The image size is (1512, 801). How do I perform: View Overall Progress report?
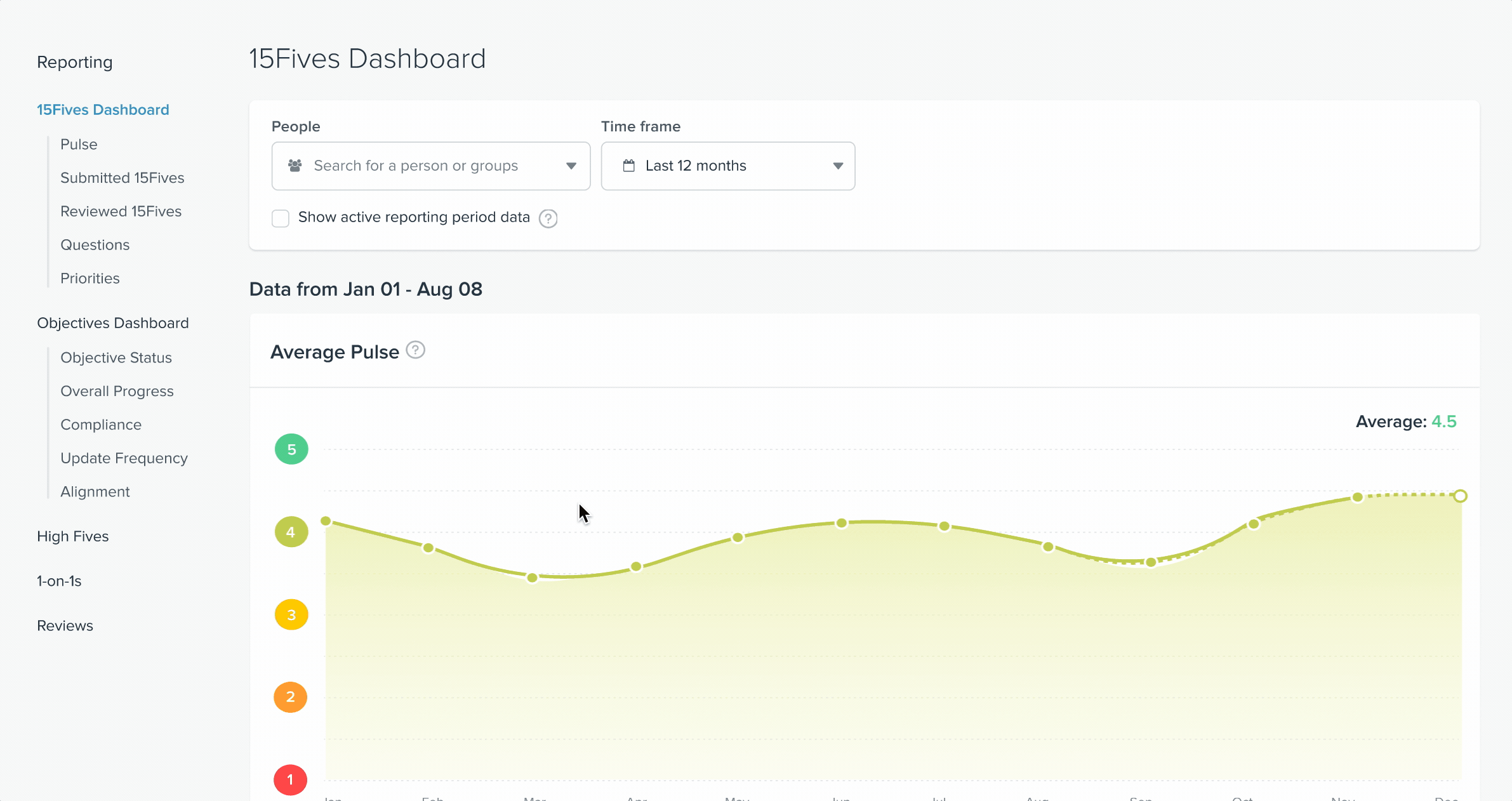(x=117, y=392)
